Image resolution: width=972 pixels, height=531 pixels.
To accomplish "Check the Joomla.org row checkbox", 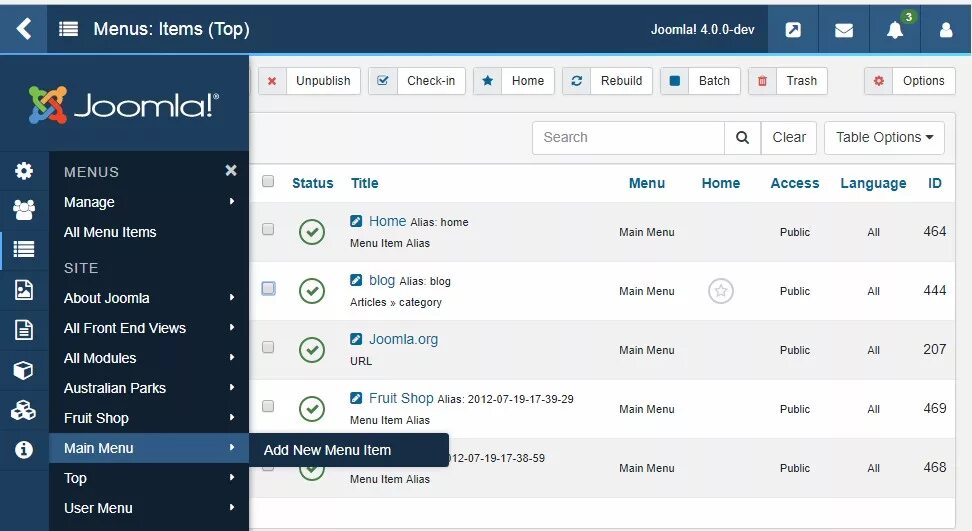I will coord(268,347).
